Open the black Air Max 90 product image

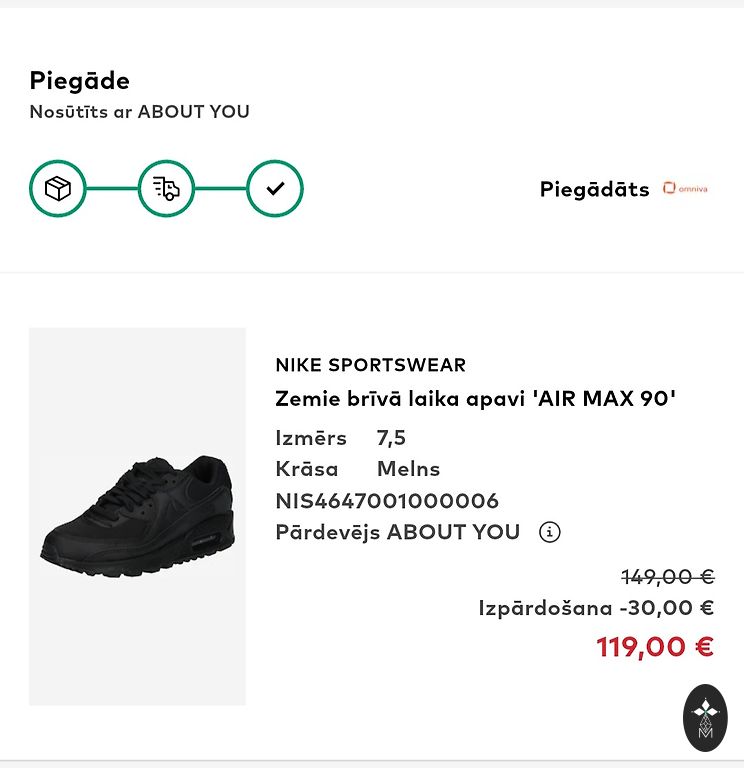tap(137, 516)
